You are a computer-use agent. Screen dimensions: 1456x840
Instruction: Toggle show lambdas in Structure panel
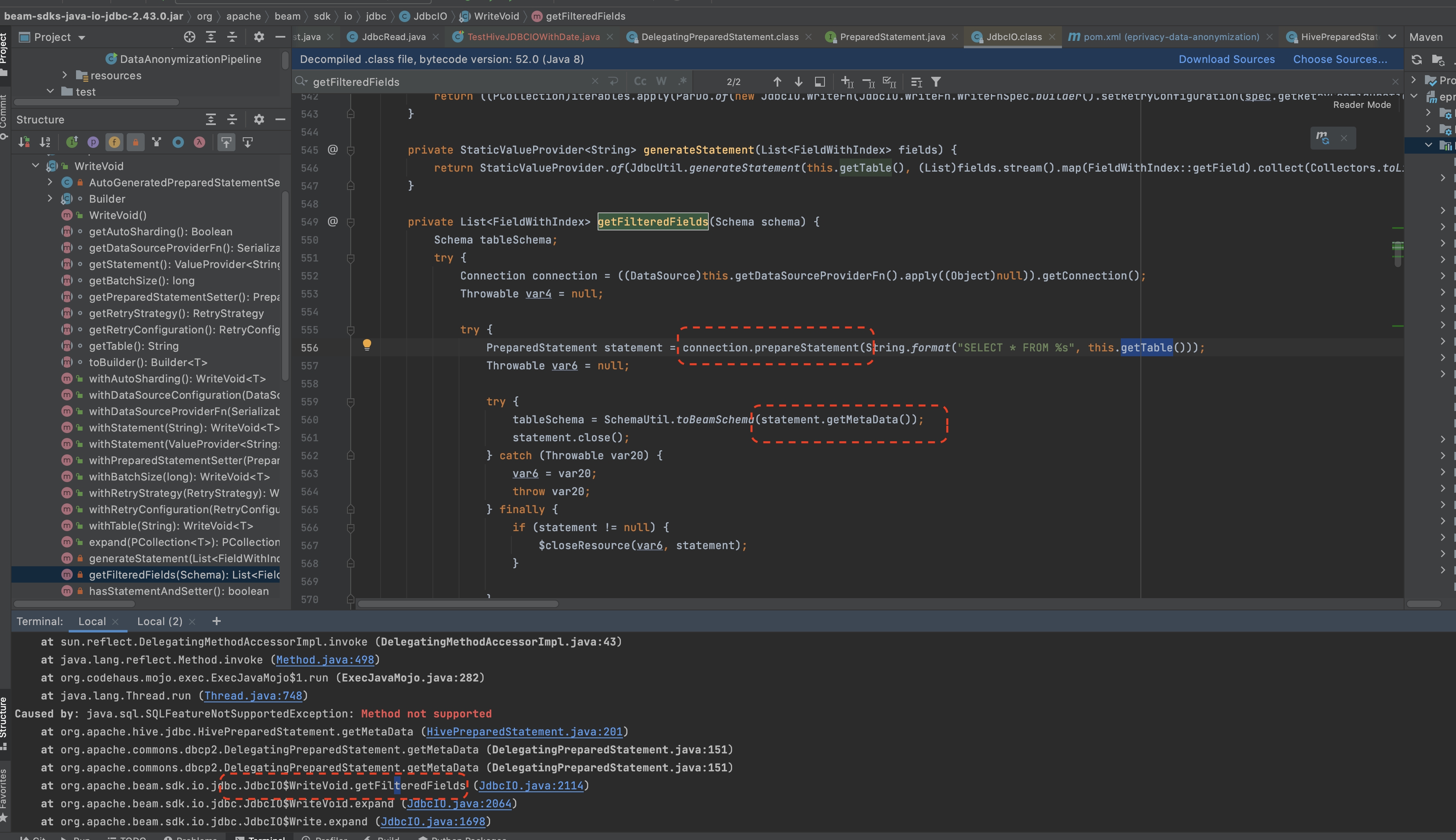tap(199, 142)
